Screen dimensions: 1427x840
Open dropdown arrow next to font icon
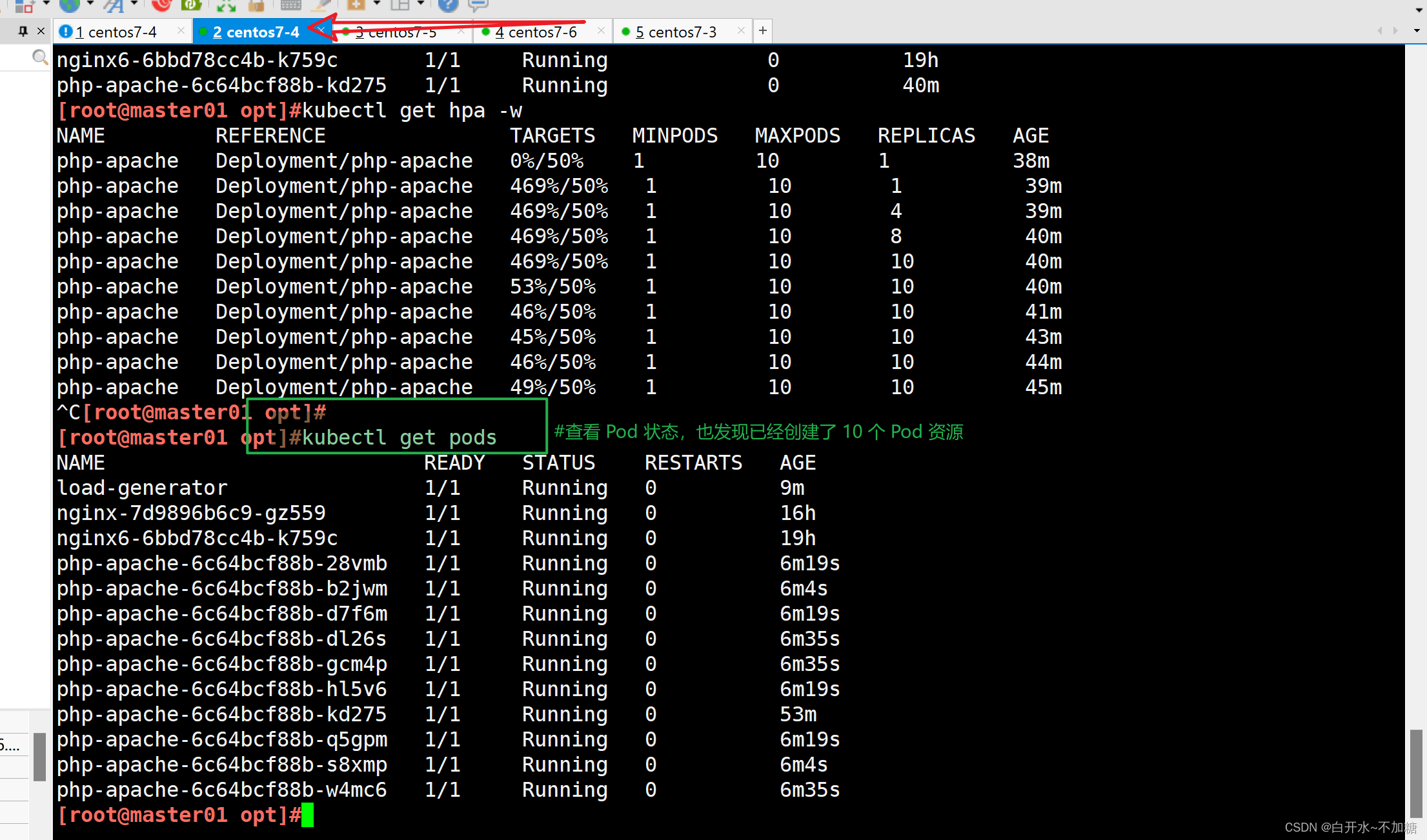[134, 4]
